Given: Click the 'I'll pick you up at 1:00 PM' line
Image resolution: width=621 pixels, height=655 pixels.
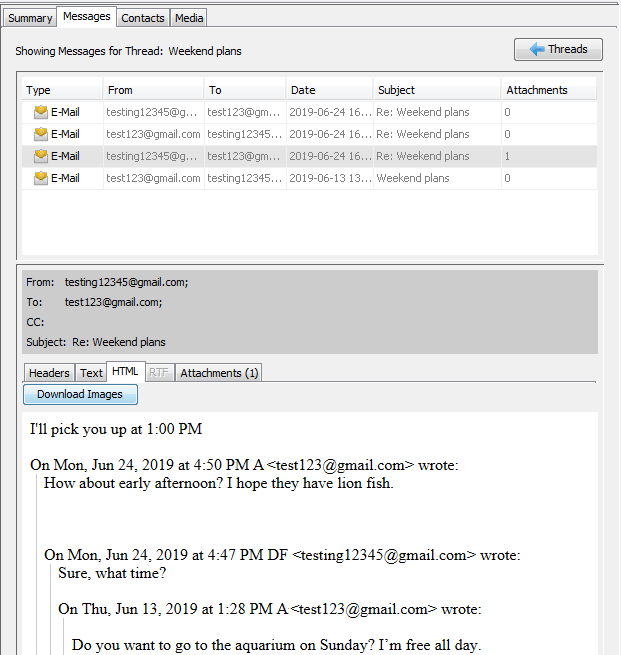Looking at the screenshot, I should point(116,429).
